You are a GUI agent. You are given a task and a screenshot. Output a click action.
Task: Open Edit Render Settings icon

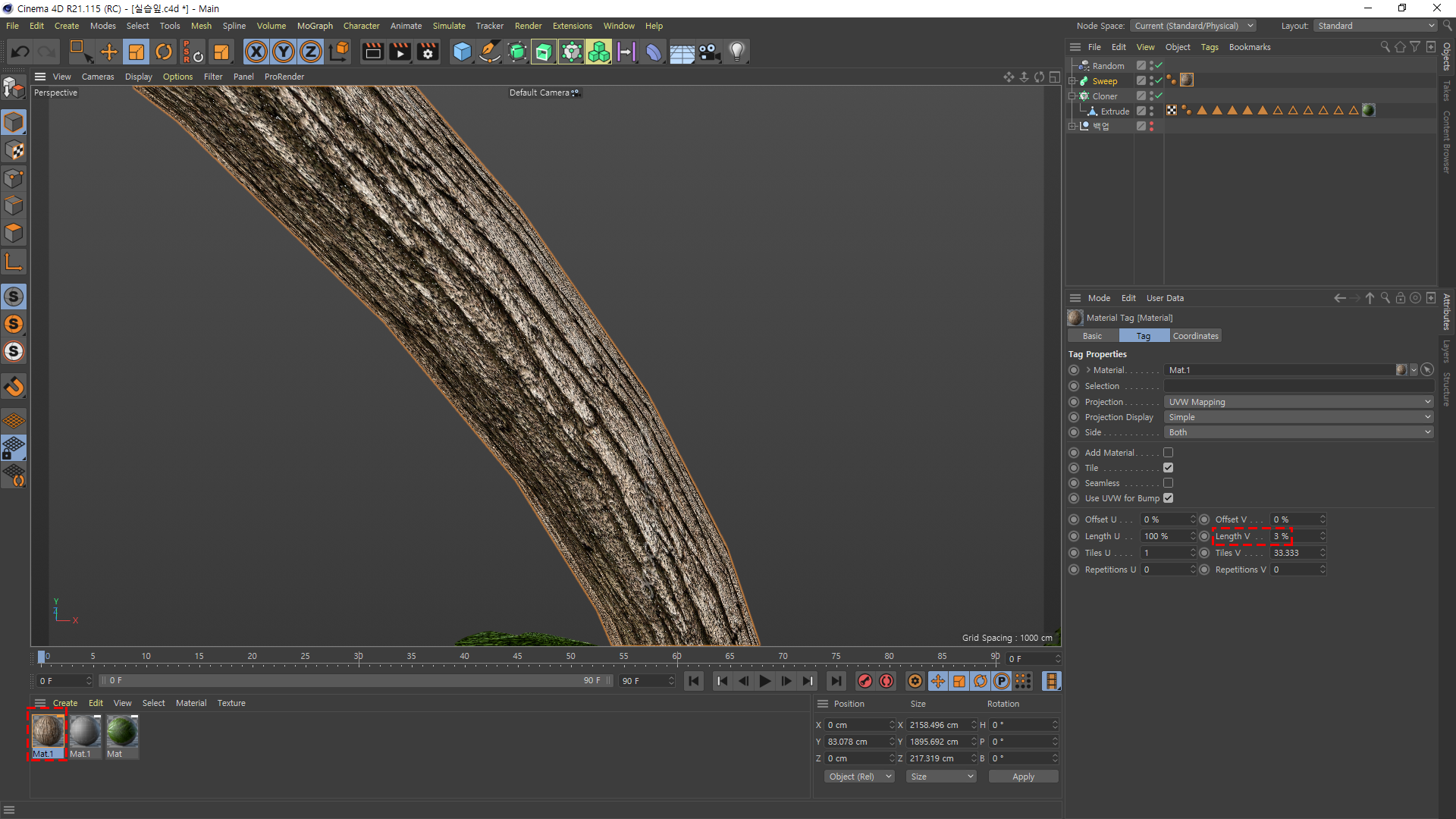[428, 52]
